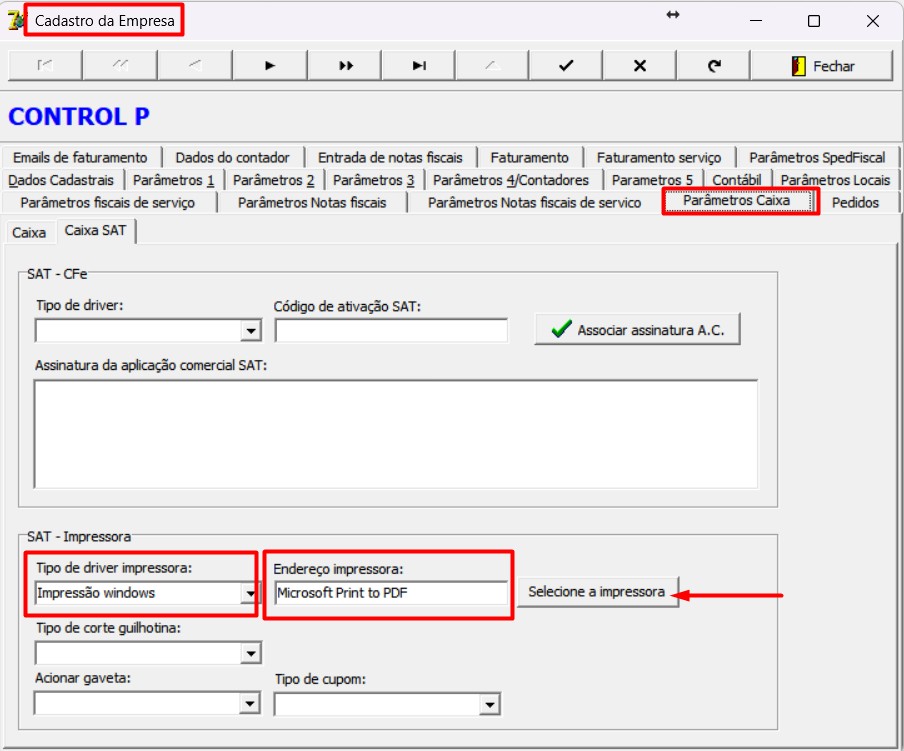Click the Assinatura da aplicação comercial SAT textbox
Image resolution: width=904 pixels, height=751 pixels.
(396, 434)
